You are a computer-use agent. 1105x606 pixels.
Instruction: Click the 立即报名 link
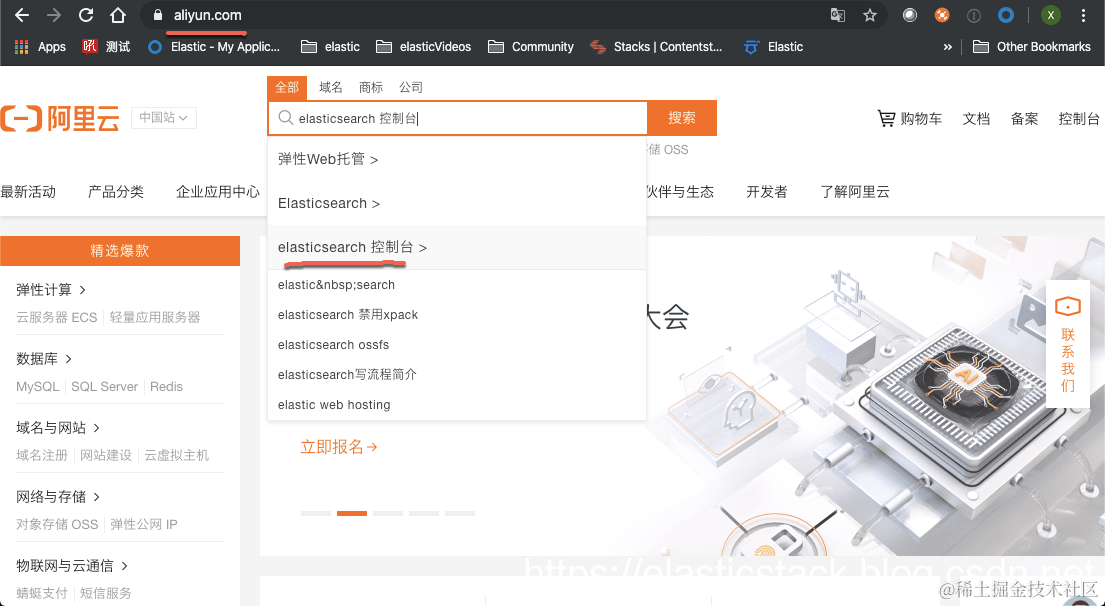[x=339, y=447]
